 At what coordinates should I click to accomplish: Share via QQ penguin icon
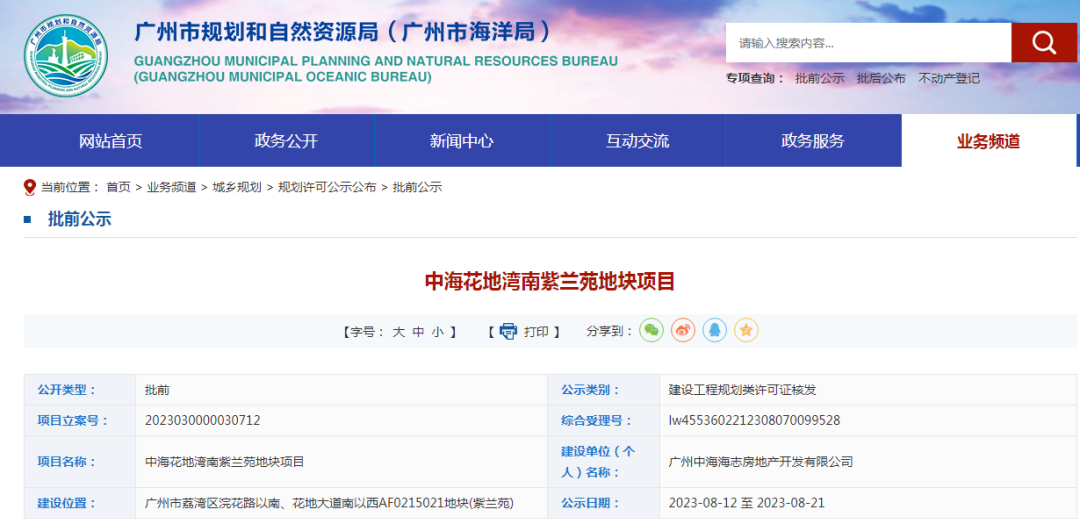(x=714, y=331)
